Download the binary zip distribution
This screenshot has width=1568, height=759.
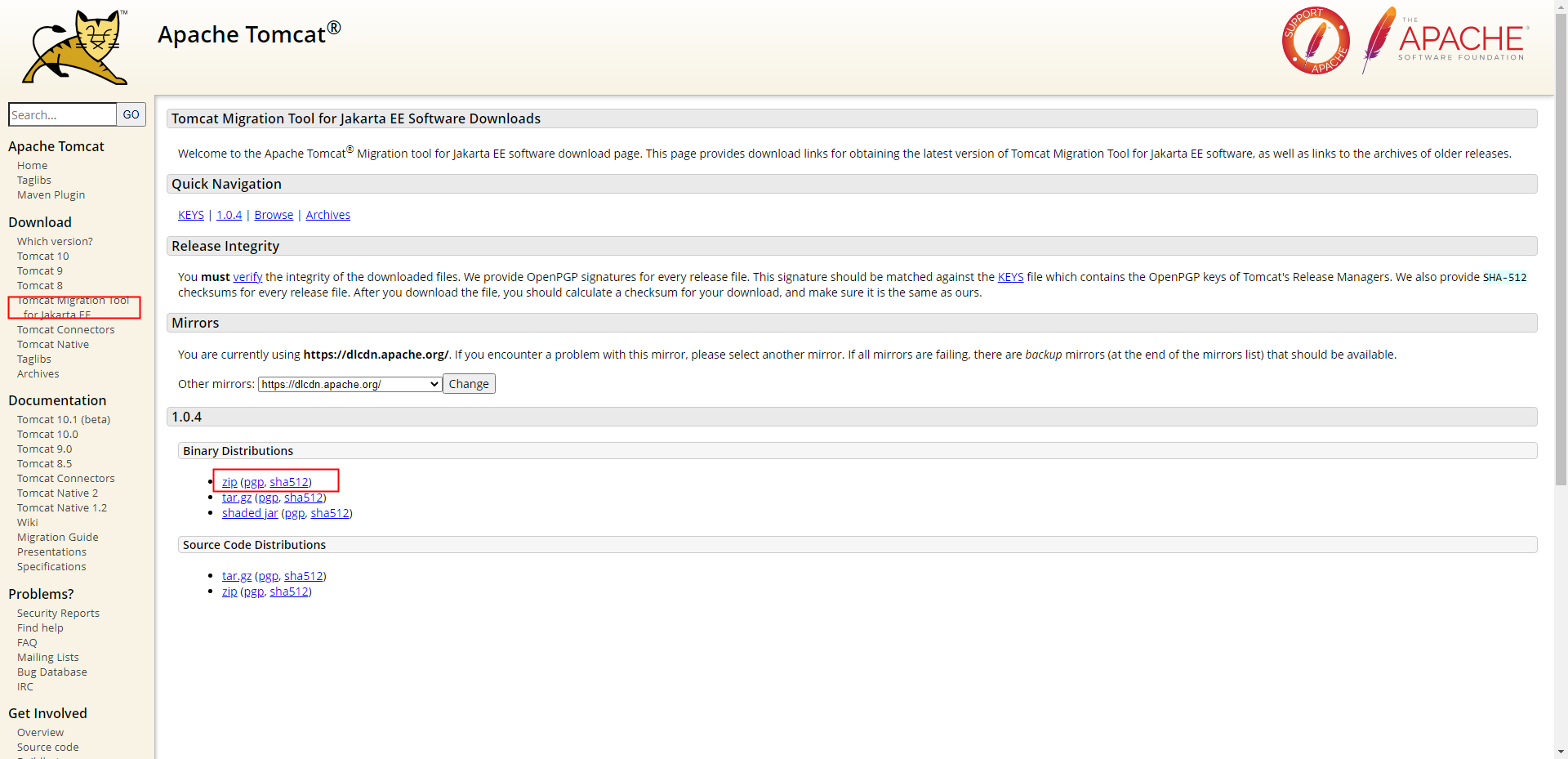(229, 482)
